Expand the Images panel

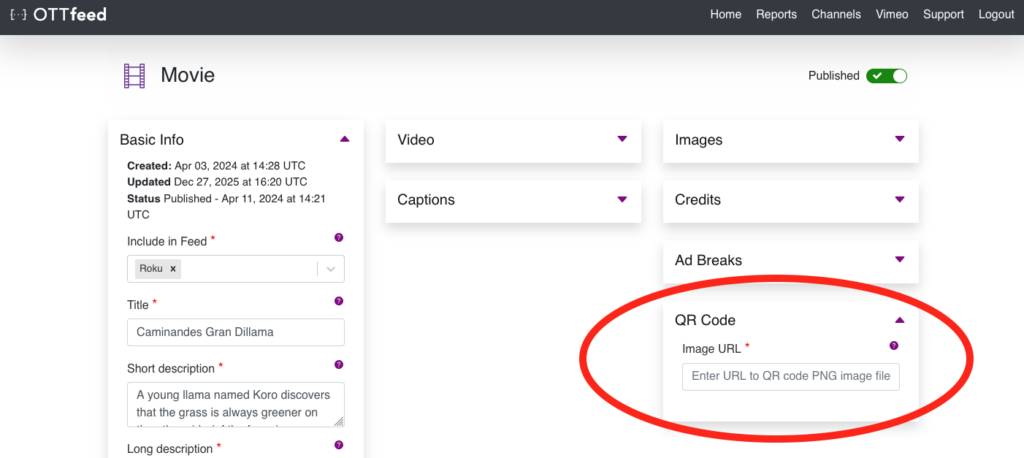tap(899, 139)
